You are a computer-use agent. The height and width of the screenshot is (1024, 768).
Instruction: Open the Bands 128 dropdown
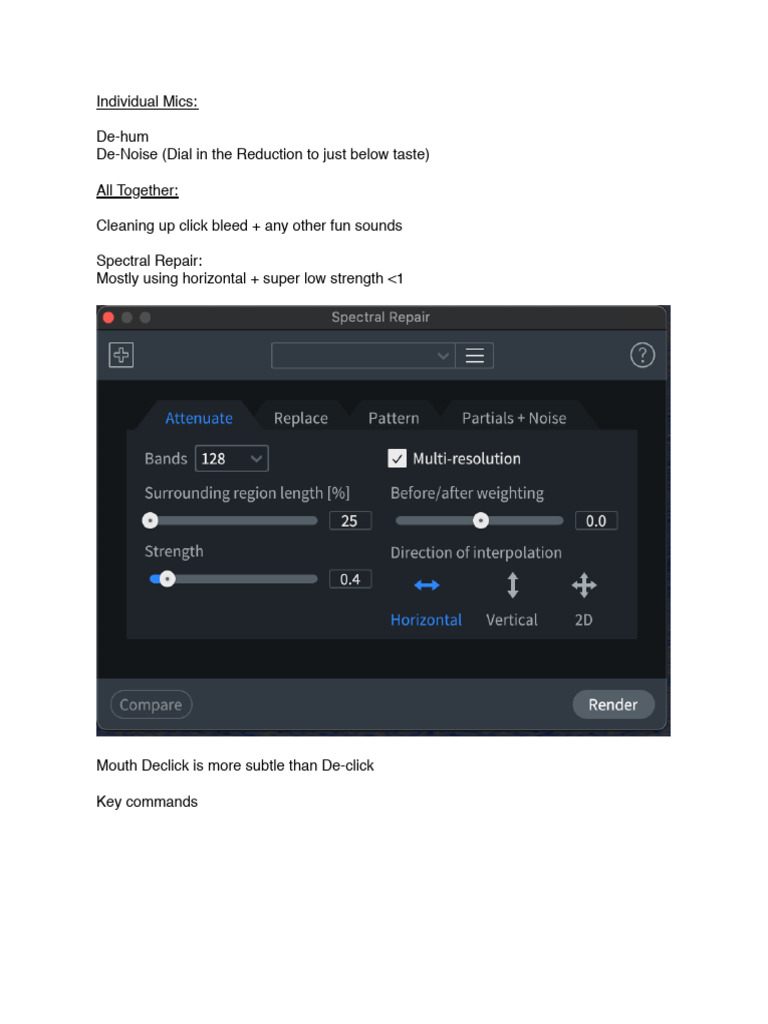click(232, 458)
